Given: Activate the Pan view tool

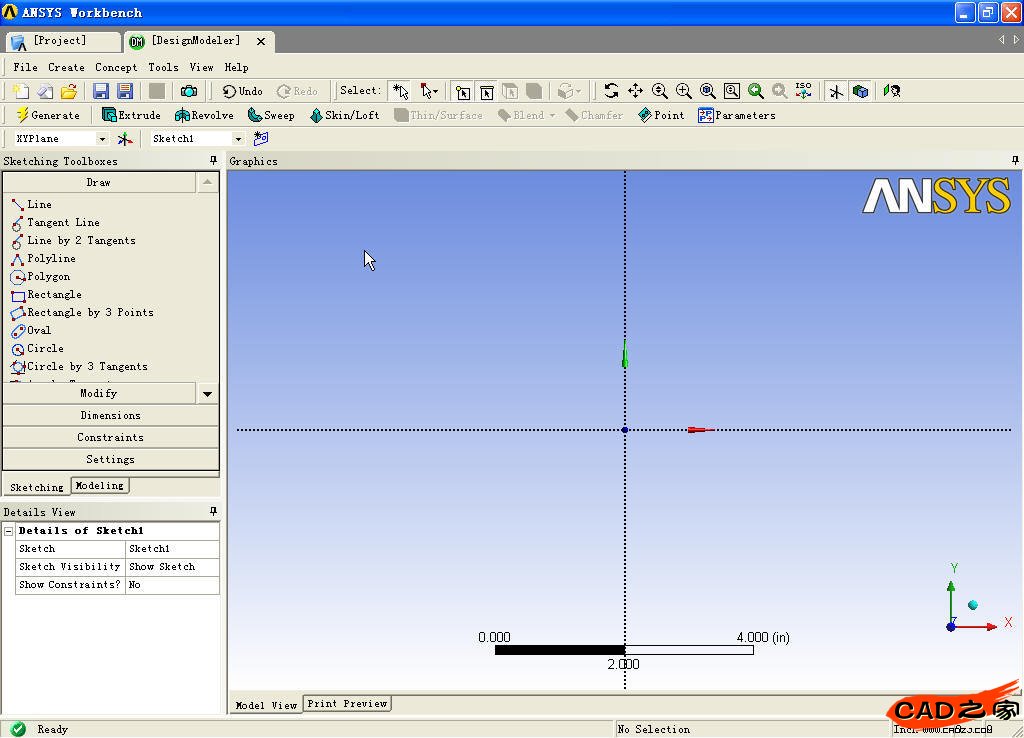Looking at the screenshot, I should click(635, 91).
